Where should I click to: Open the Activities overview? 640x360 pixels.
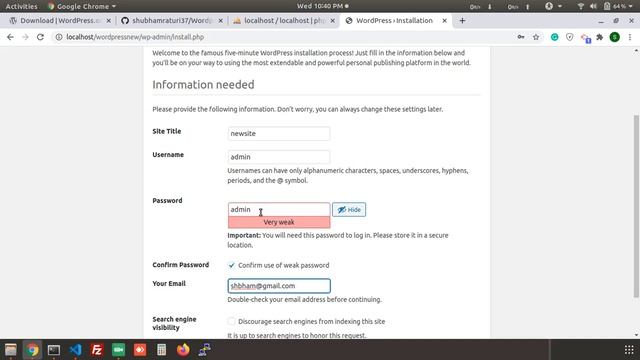click(x=21, y=6)
